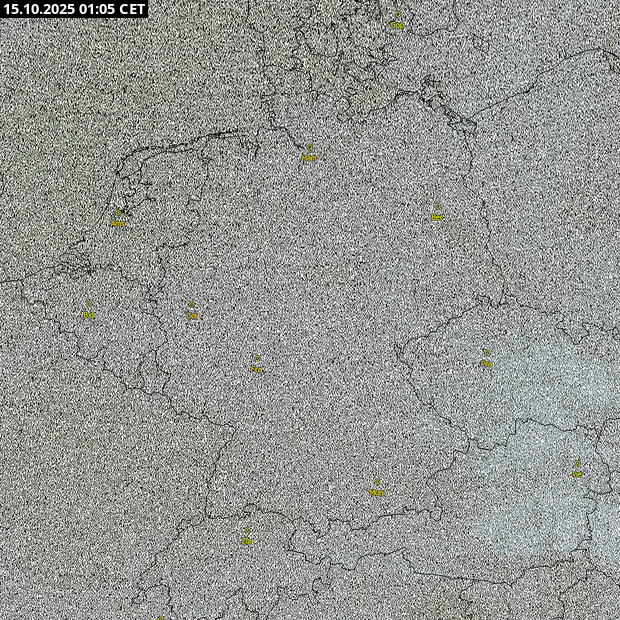Click the CET timezone text
This screenshot has height=620, width=620.
(x=133, y=9)
